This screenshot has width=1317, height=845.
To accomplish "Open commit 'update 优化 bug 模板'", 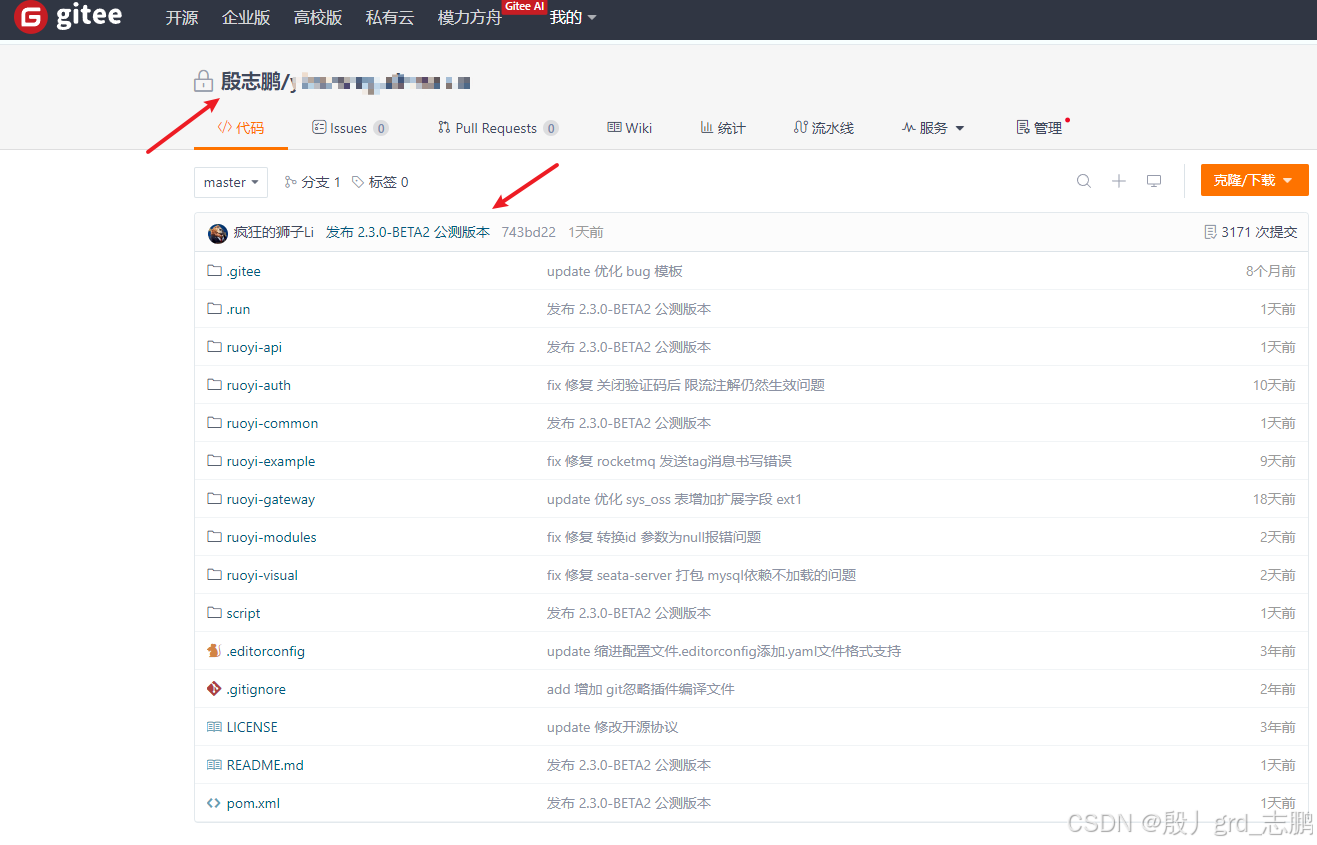I will 615,271.
